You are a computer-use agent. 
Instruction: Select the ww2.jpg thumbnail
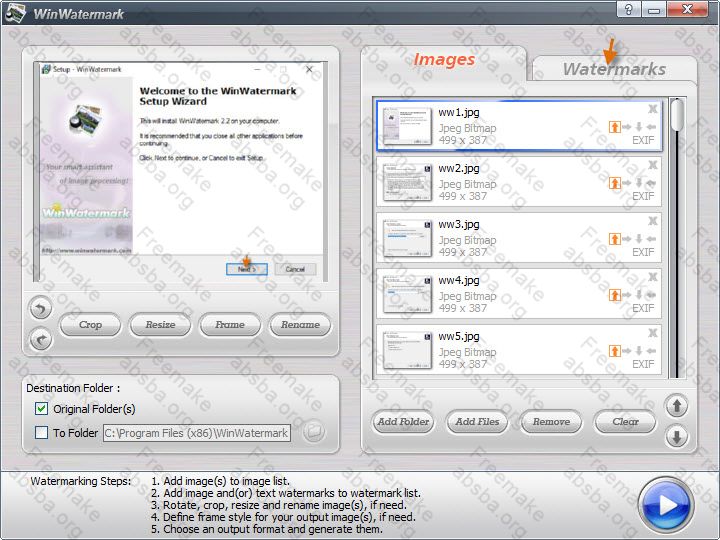[x=407, y=182]
